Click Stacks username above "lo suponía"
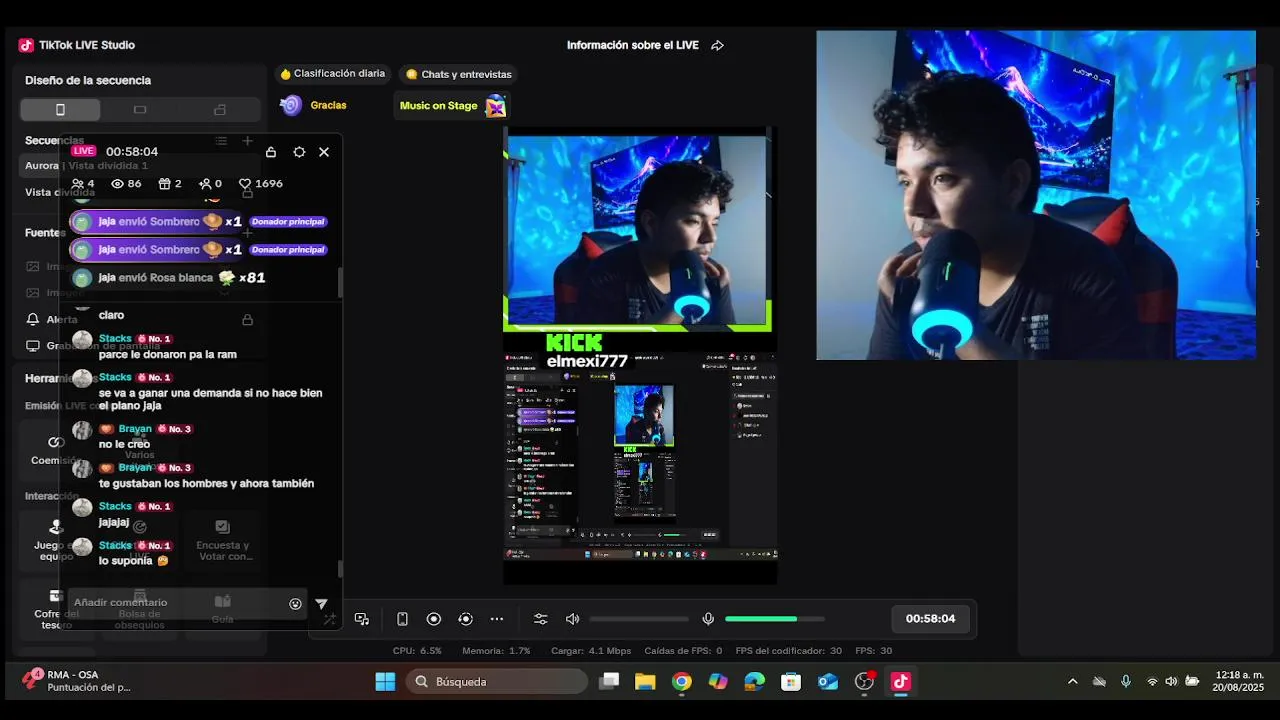 [115, 545]
